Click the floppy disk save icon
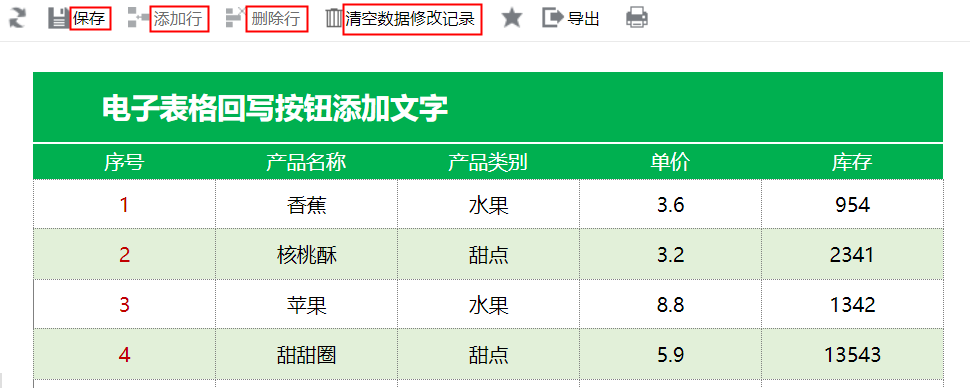 (58, 18)
